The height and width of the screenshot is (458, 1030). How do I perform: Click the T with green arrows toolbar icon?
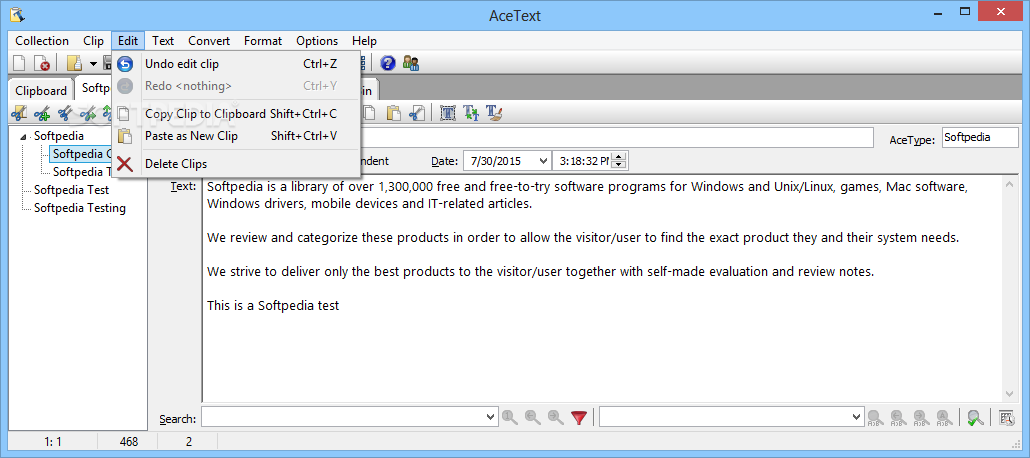471,113
